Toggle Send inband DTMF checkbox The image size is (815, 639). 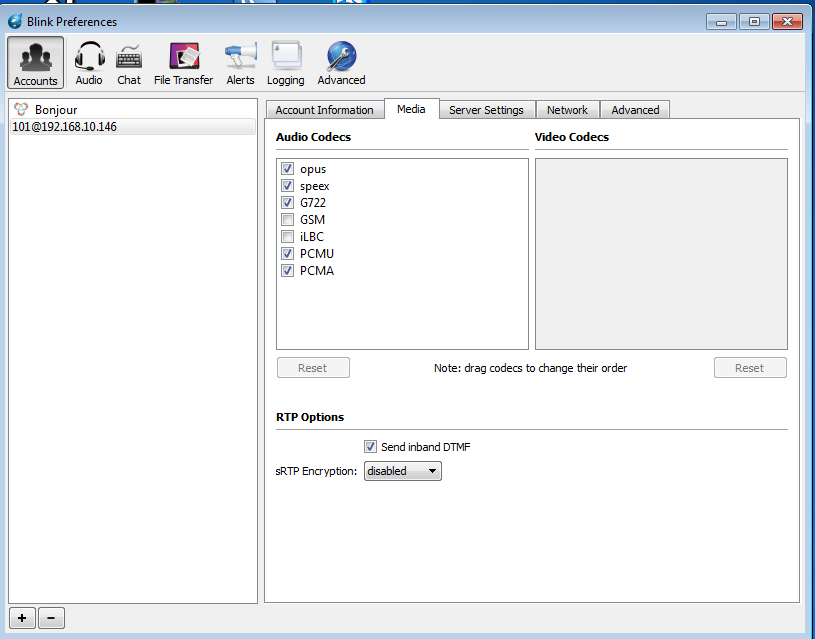(x=371, y=447)
